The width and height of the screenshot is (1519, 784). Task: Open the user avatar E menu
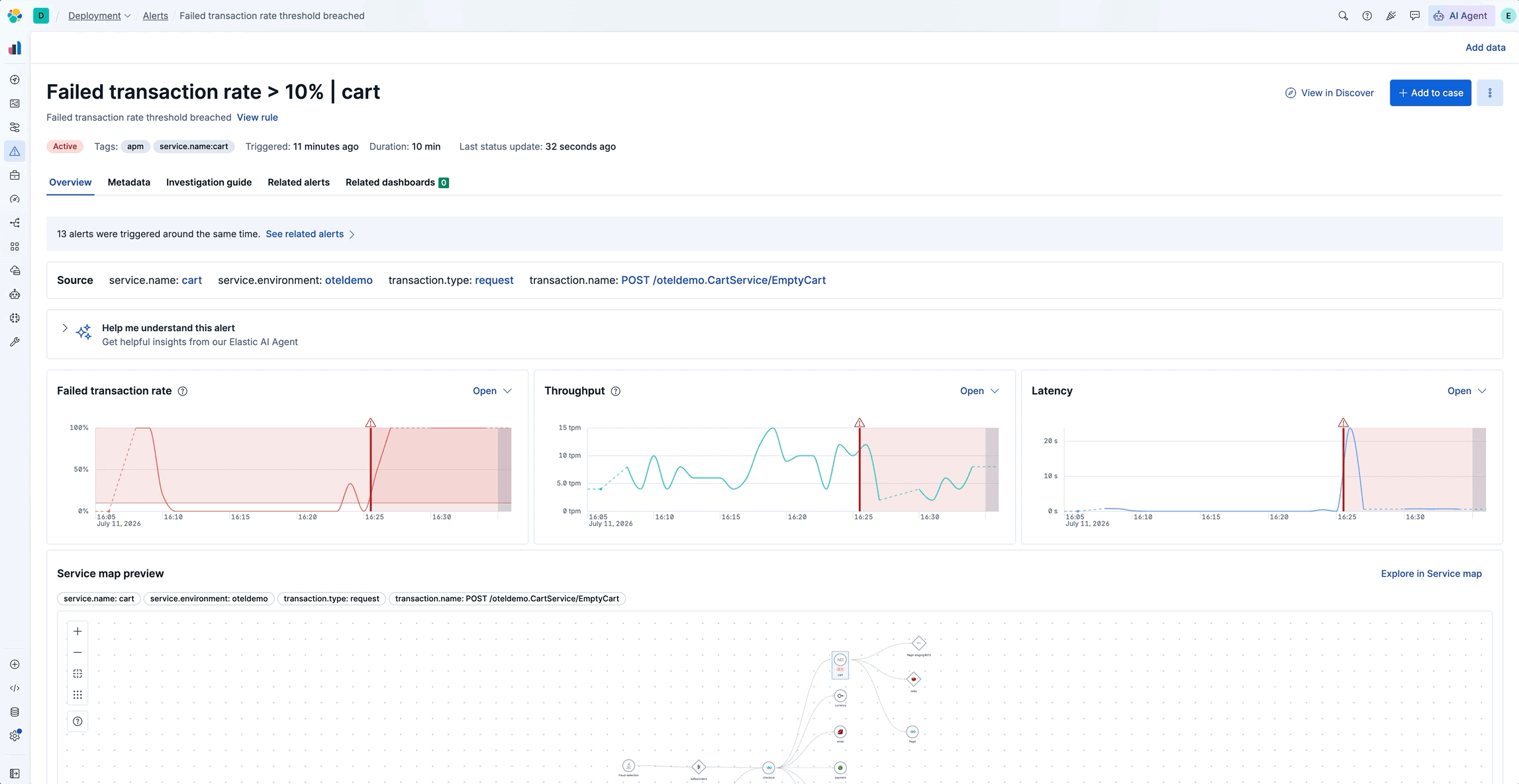coord(1508,16)
